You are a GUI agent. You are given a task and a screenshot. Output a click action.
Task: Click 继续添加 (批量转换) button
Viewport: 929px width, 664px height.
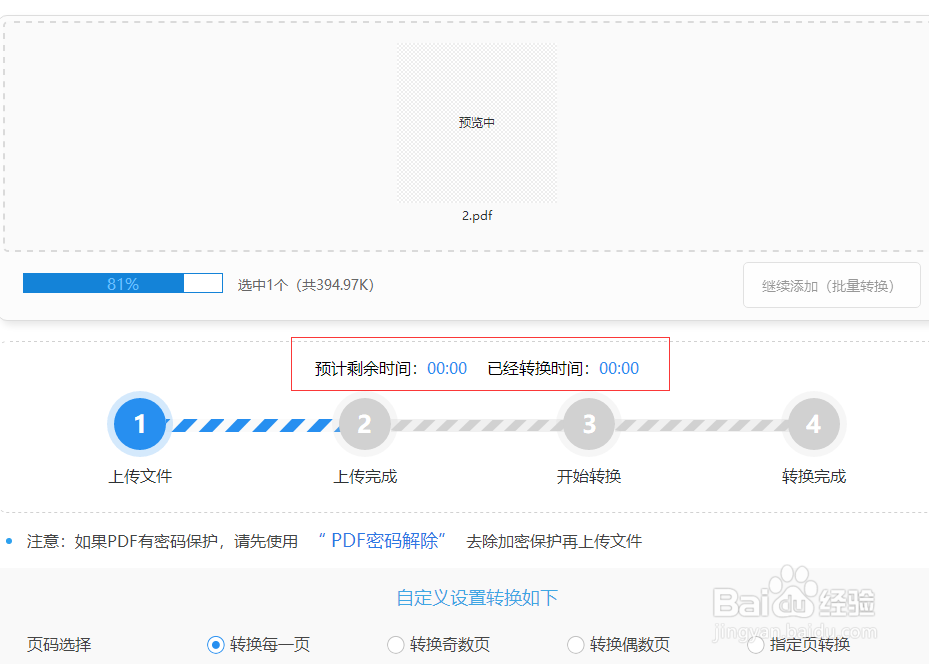(x=831, y=284)
